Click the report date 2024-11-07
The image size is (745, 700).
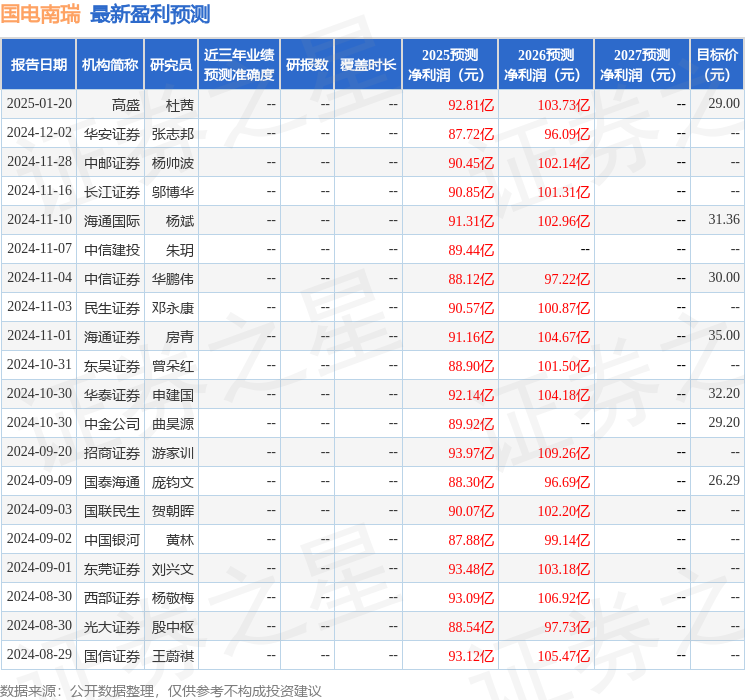click(x=39, y=249)
